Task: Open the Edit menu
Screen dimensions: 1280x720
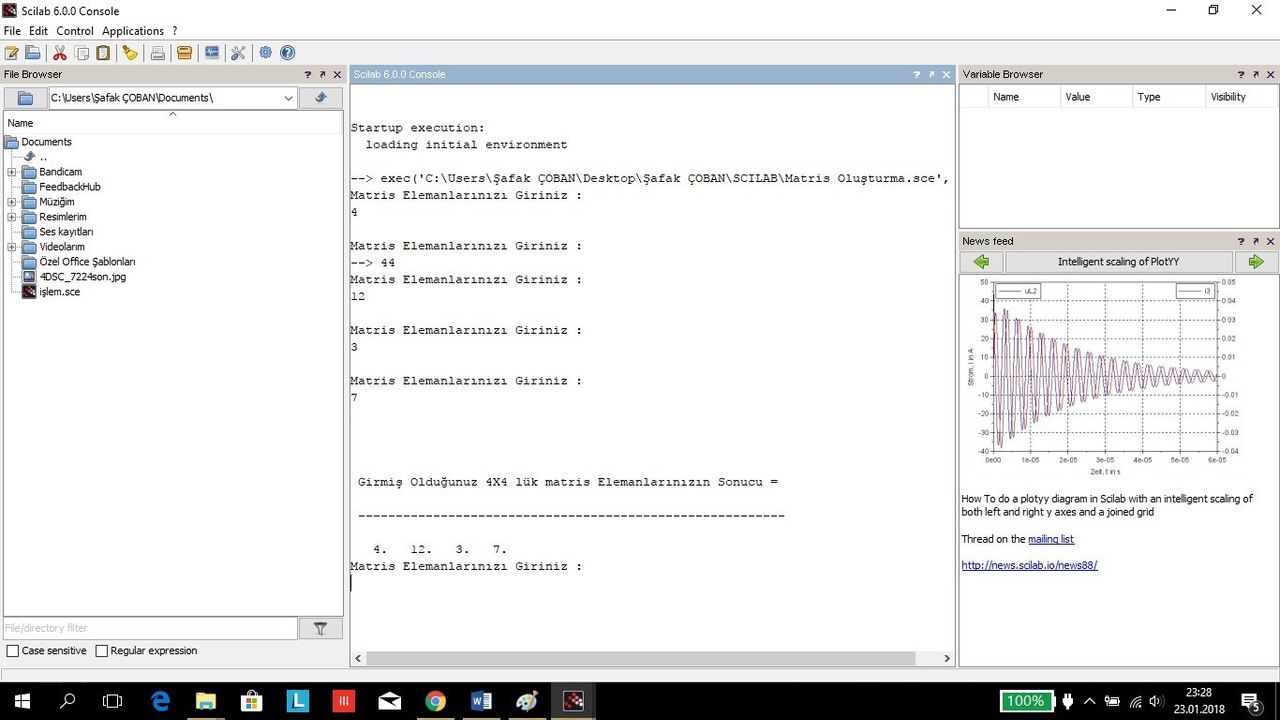Action: point(38,31)
